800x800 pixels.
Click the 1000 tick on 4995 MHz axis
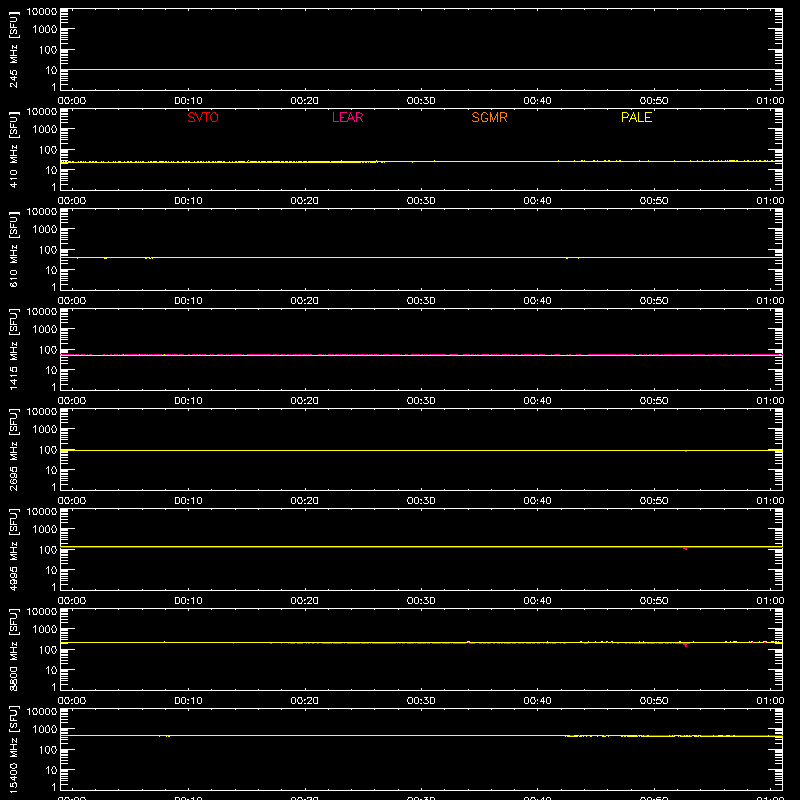(45, 529)
